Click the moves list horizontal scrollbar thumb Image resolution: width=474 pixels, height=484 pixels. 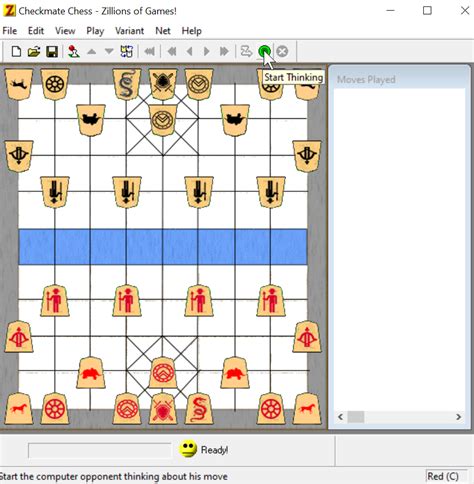tap(356, 417)
